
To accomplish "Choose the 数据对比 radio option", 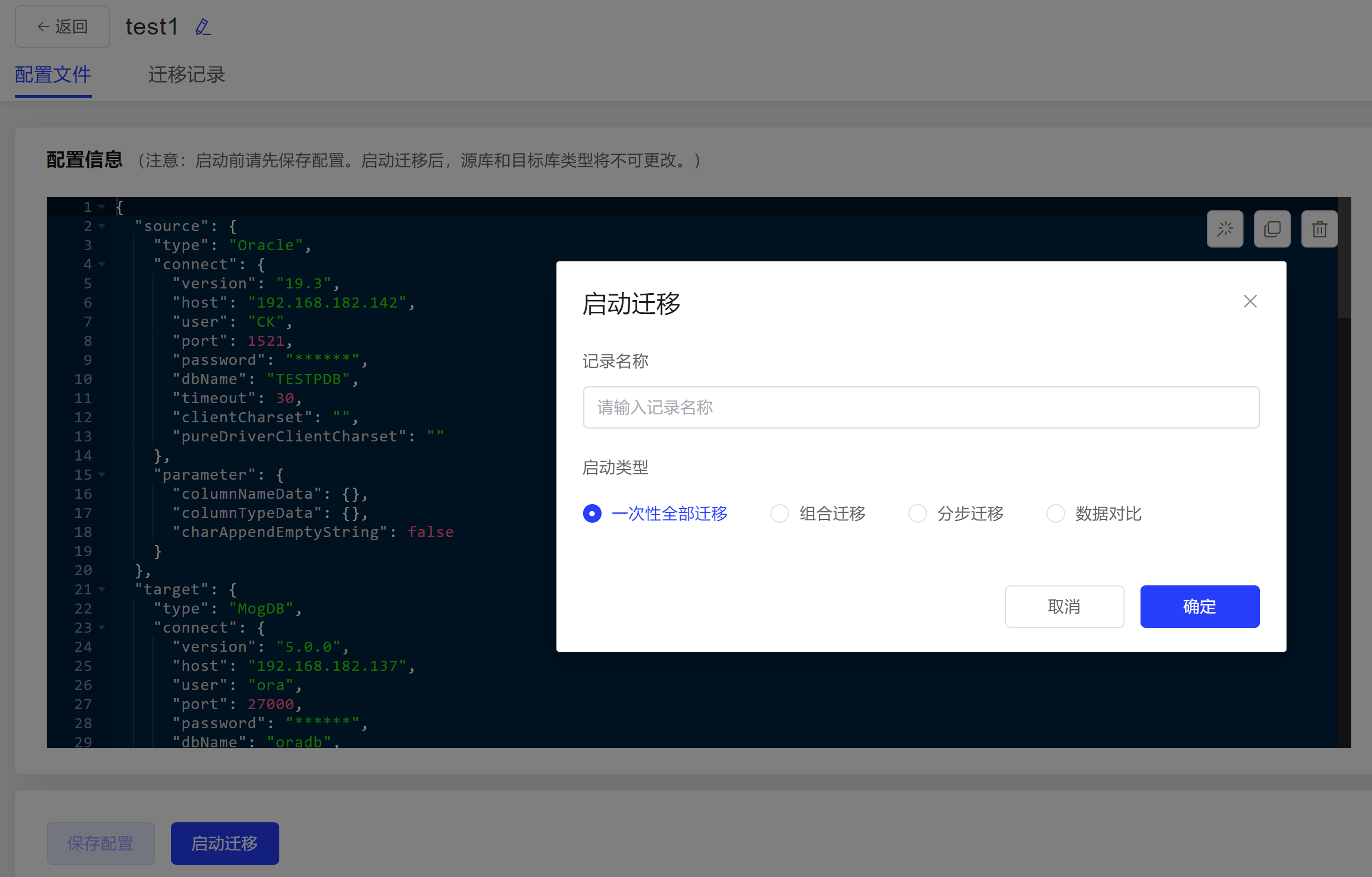I will pyautogui.click(x=1055, y=513).
